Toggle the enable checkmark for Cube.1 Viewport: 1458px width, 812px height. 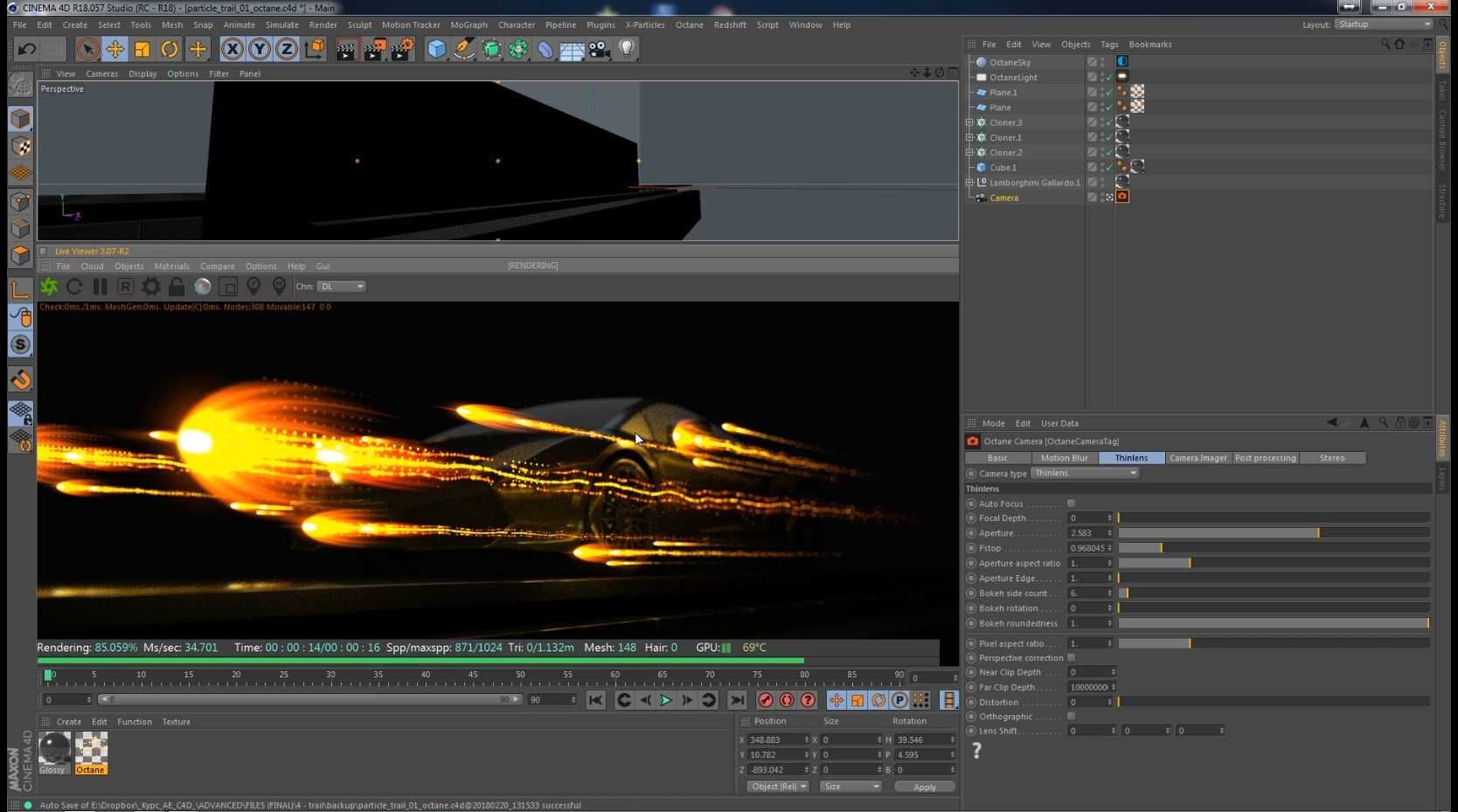1109,167
